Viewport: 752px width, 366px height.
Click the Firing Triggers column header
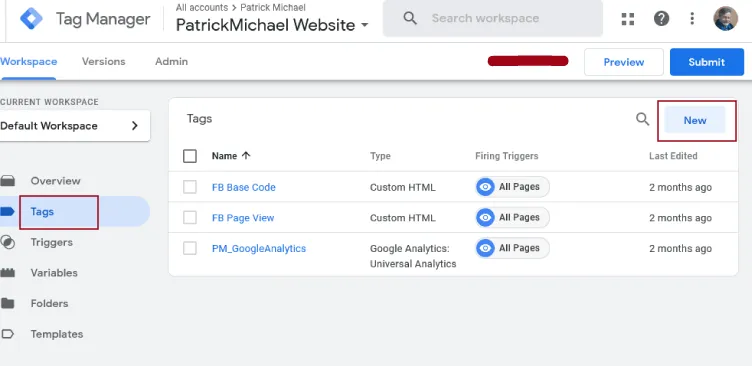[506, 156]
